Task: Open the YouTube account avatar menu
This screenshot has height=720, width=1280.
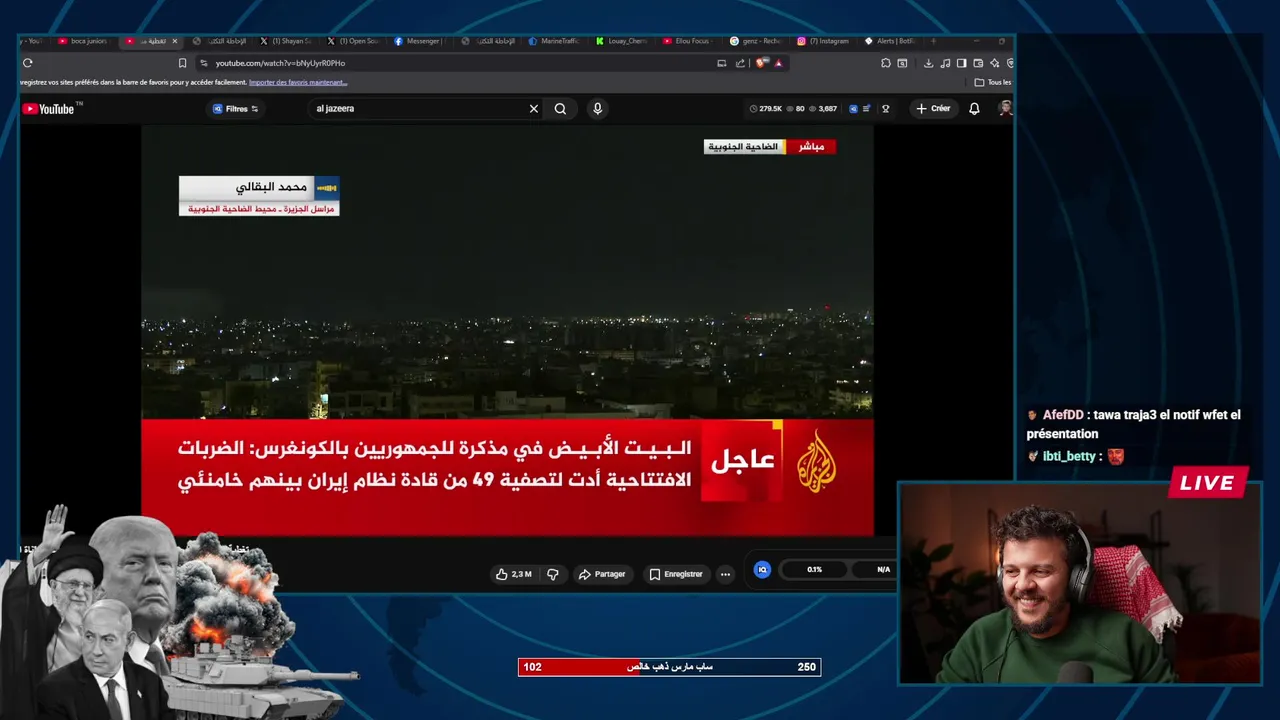Action: tap(1005, 108)
